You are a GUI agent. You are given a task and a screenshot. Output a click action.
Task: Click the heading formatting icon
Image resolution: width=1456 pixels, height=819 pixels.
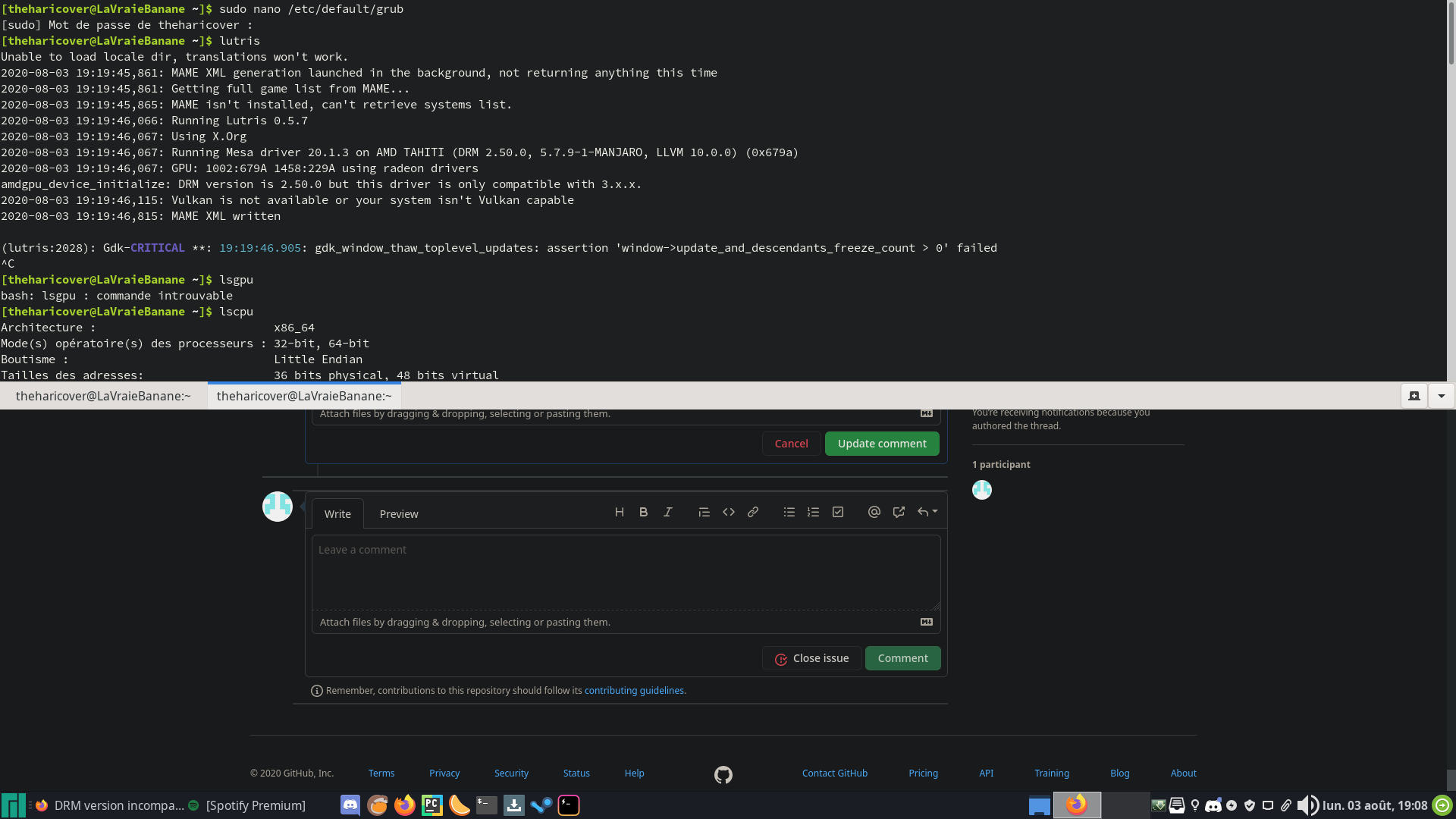coord(620,513)
